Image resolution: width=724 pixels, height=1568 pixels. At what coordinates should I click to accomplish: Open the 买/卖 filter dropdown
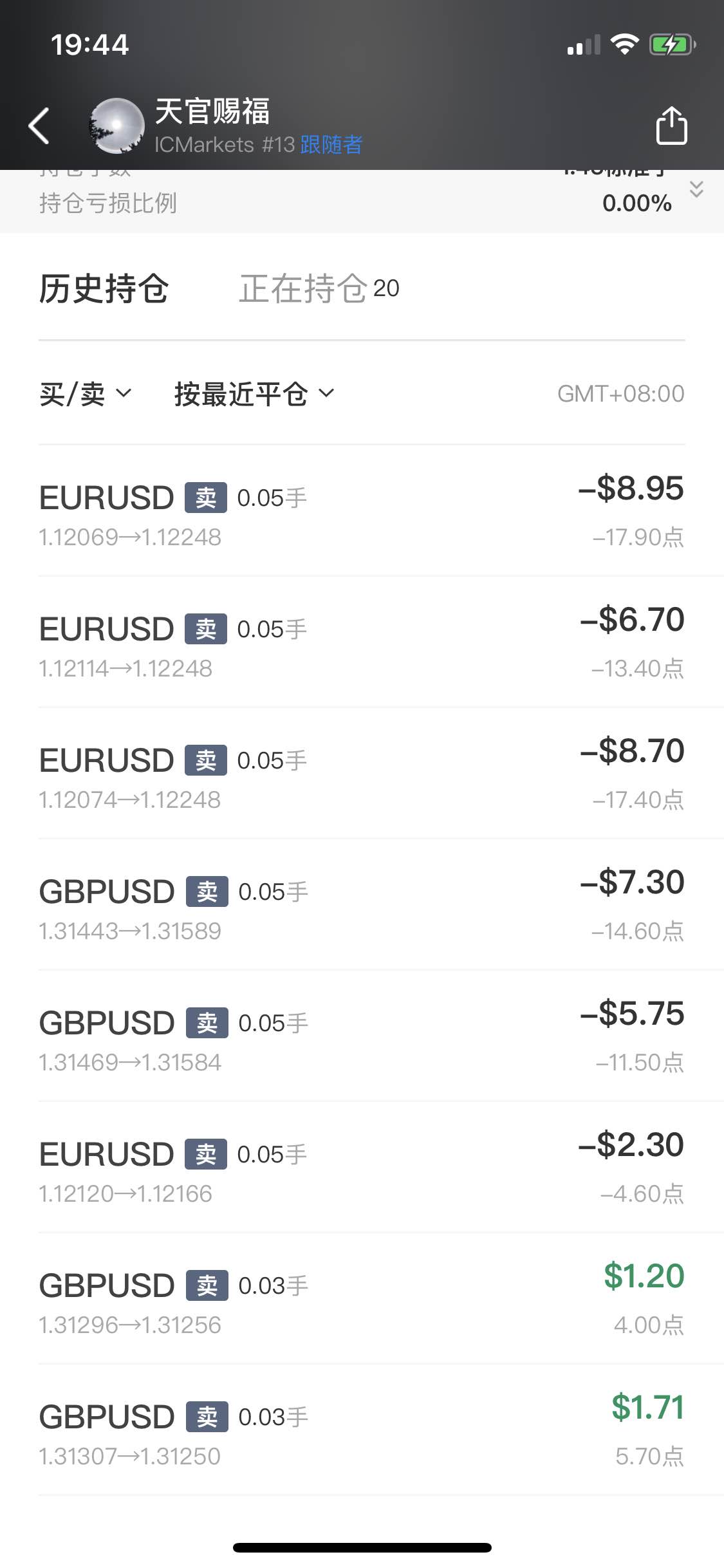tap(86, 394)
